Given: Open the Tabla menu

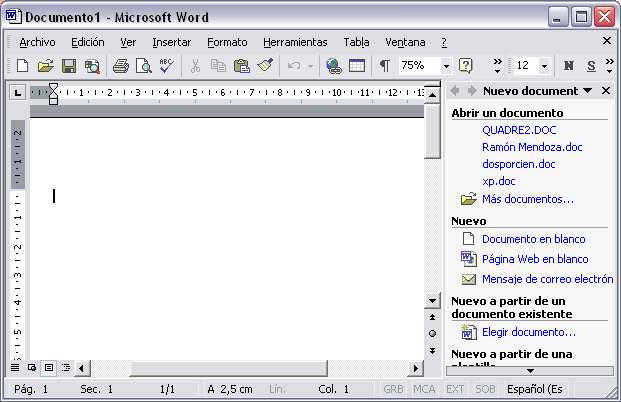Looking at the screenshot, I should [x=356, y=42].
